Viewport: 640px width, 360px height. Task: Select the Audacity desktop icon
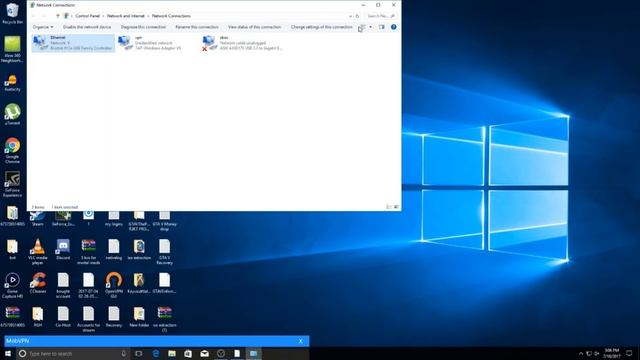click(12, 82)
